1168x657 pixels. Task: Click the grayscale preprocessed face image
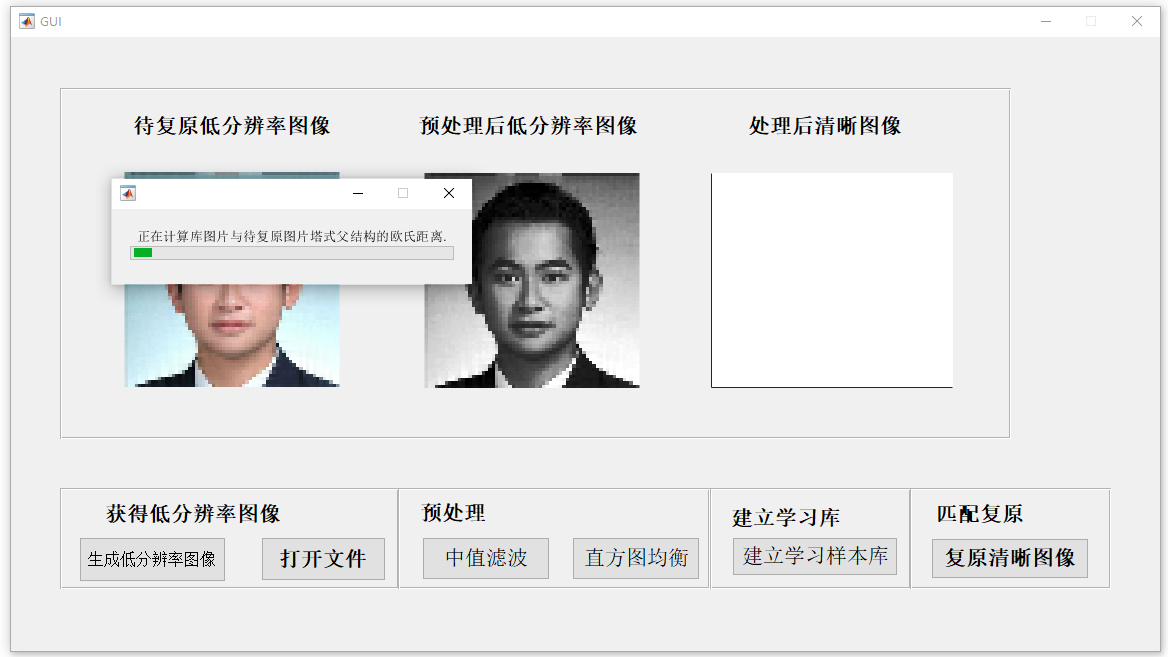[532, 280]
